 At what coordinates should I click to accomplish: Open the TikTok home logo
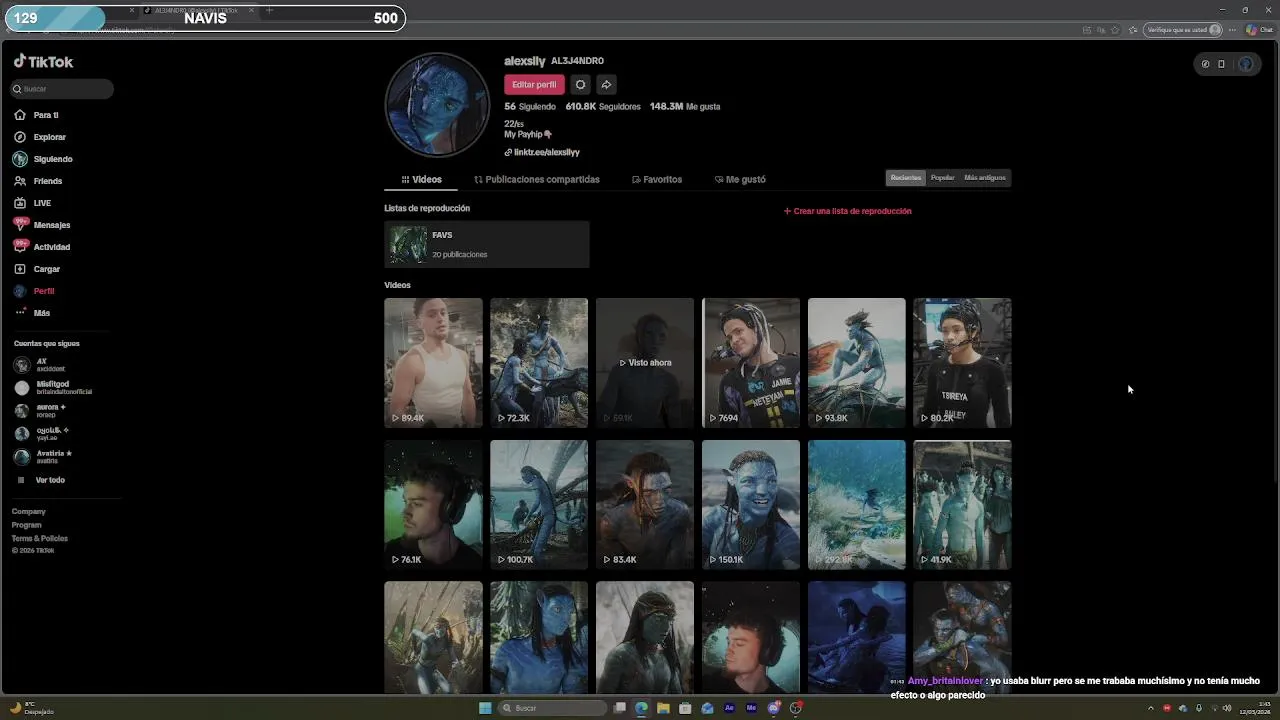[43, 62]
